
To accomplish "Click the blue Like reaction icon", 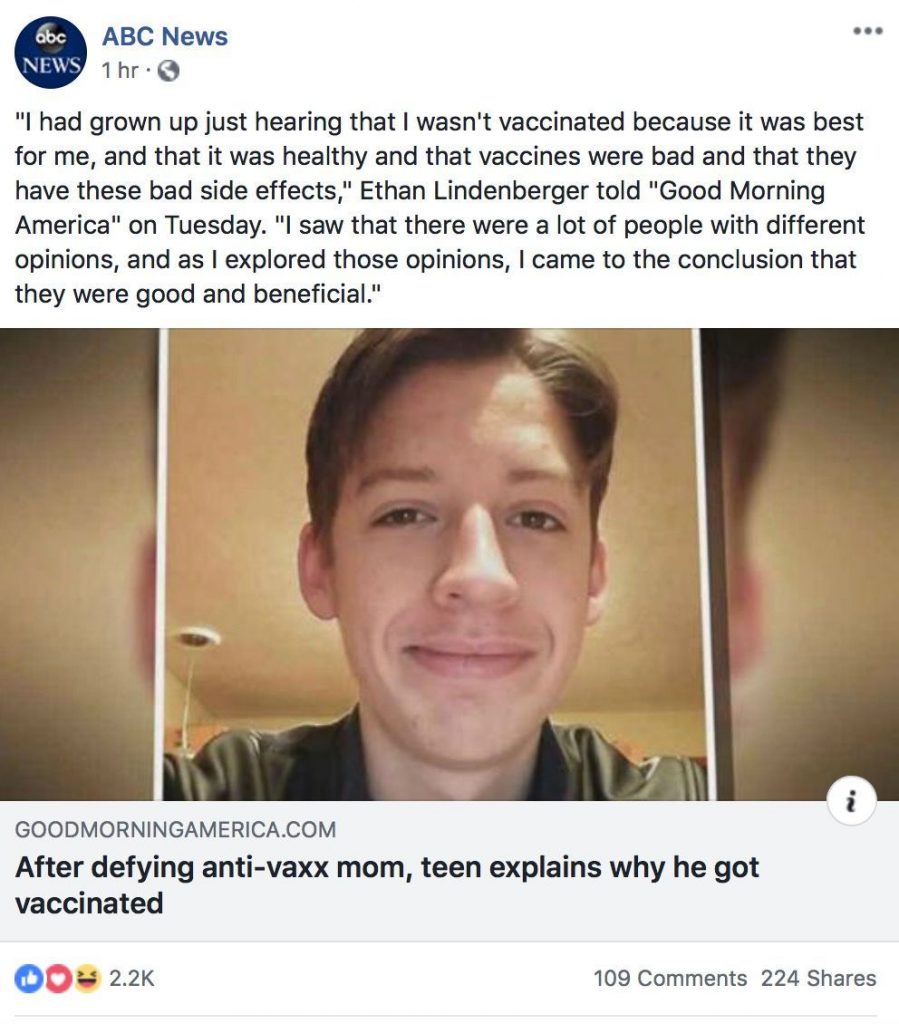I will 29,978.
